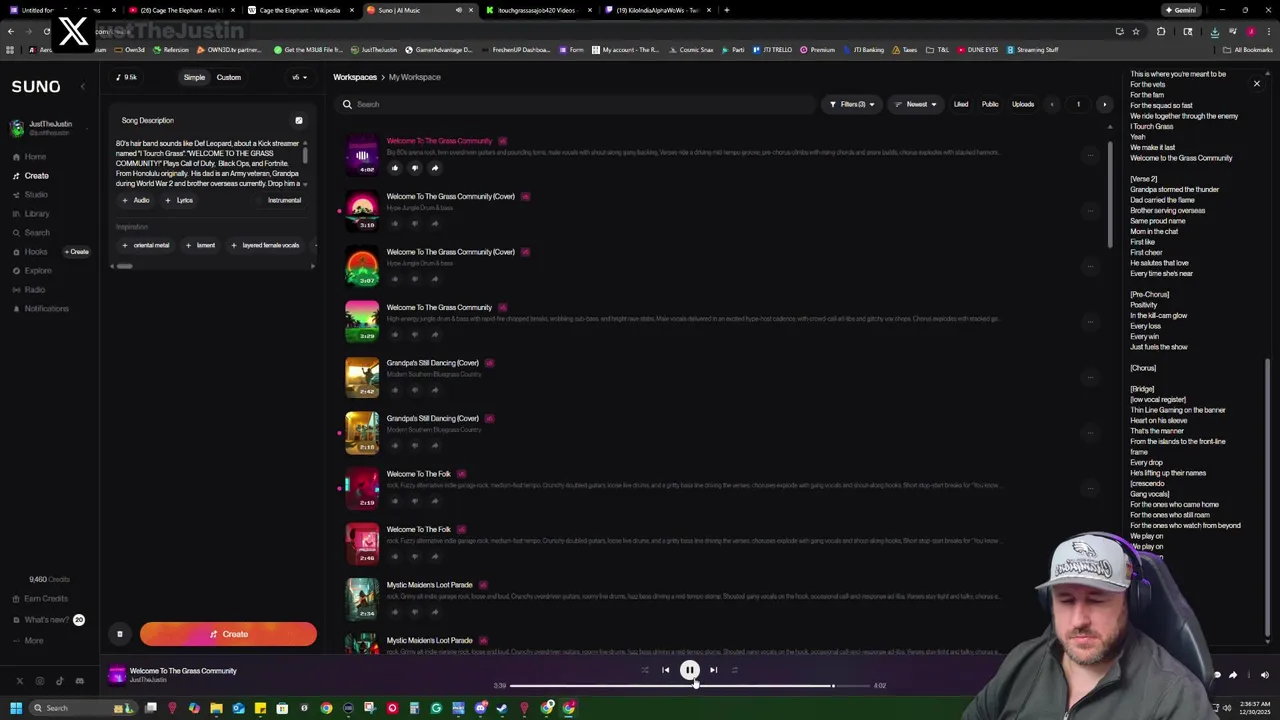Toggle the Public filter

click(x=990, y=104)
